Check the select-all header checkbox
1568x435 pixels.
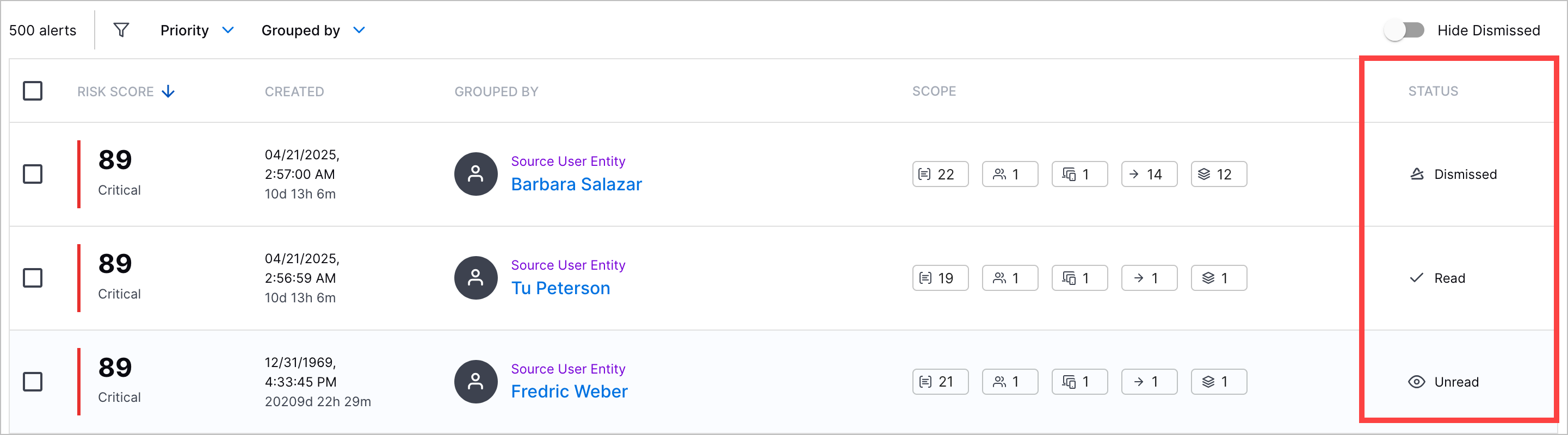point(33,91)
